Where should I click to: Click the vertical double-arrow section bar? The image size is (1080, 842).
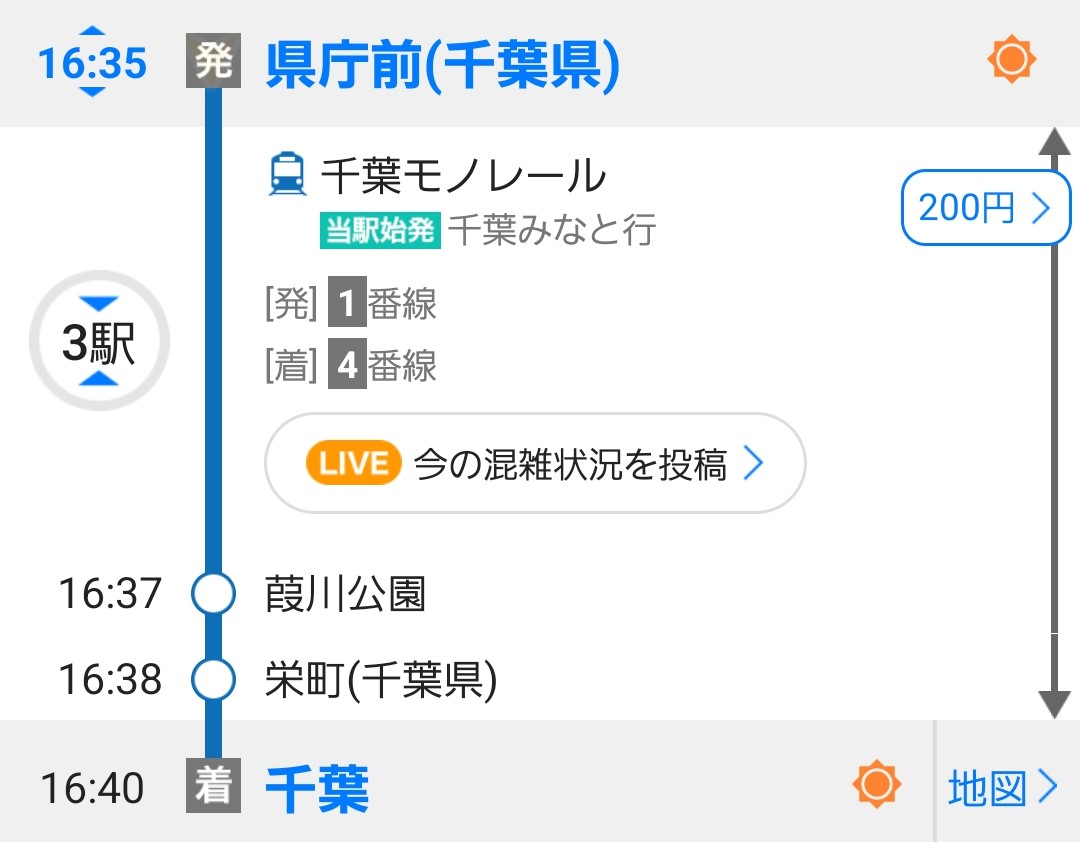[1054, 423]
